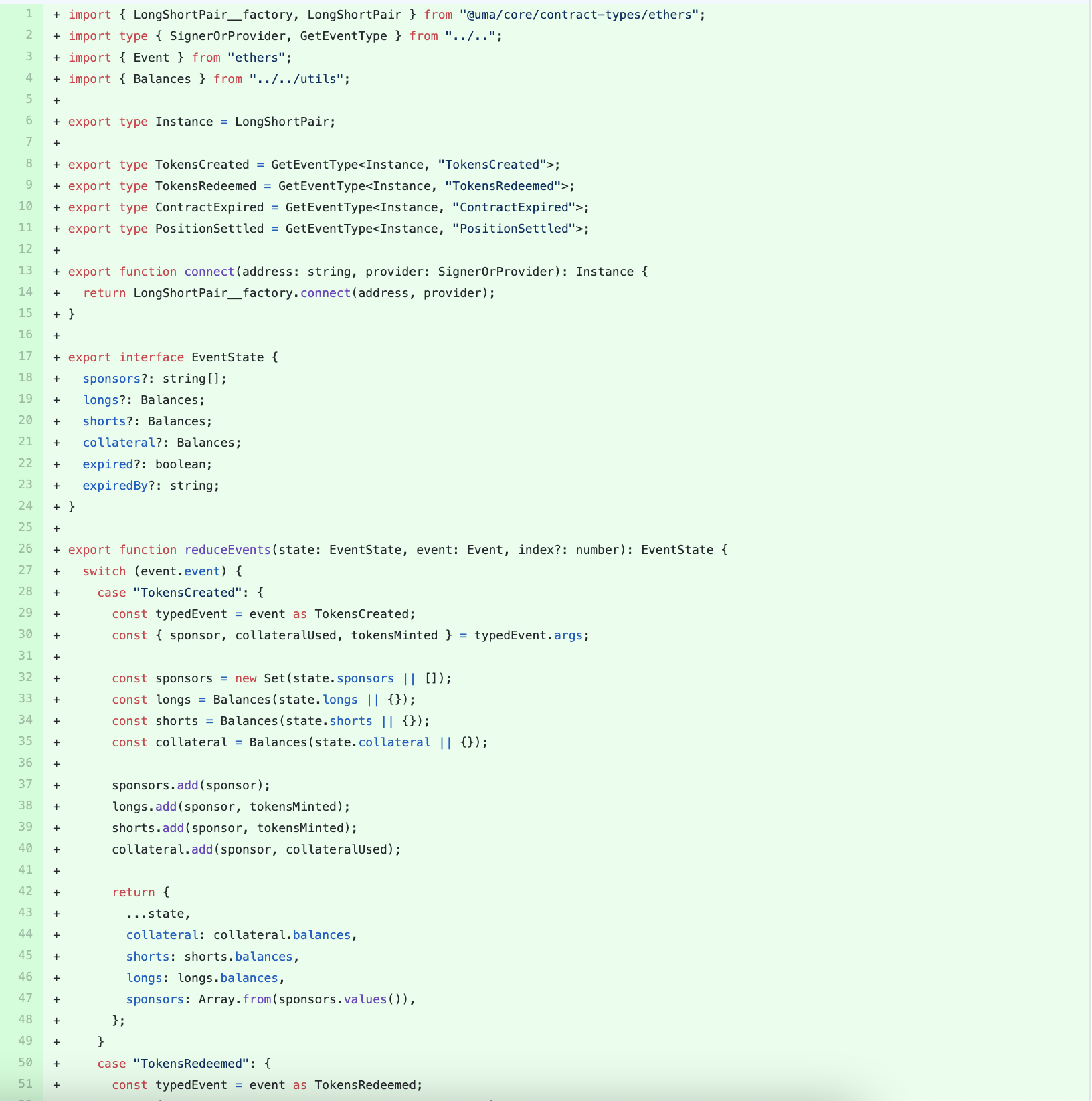Click state.collateral on line 35
Viewport: 1092px width, 1101px height.
[x=373, y=742]
